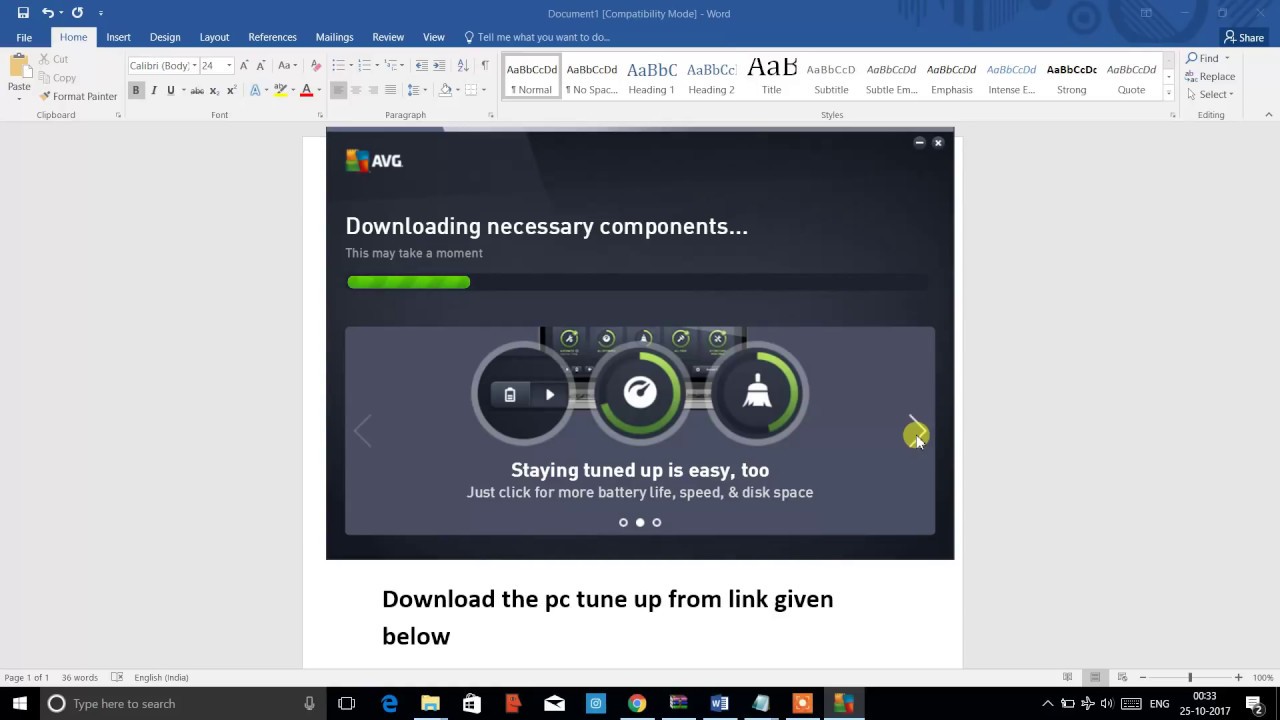This screenshot has width=1280, height=720.
Task: Apply Numbering list icon
Action: click(x=365, y=65)
